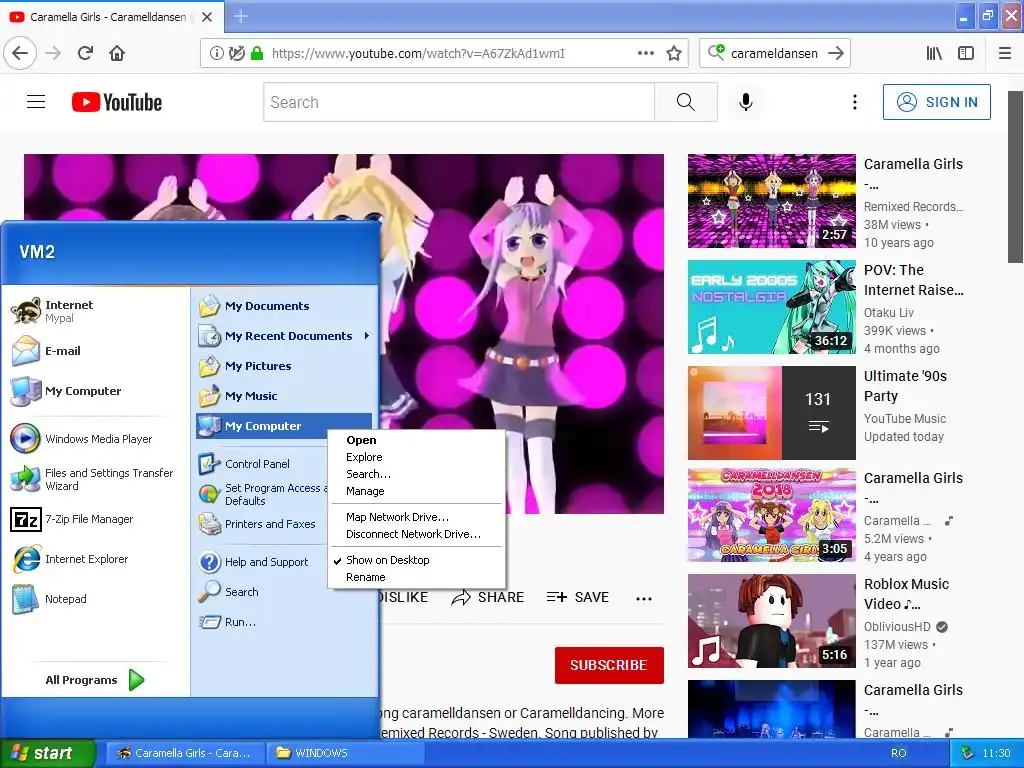Viewport: 1024px width, 768px height.
Task: Select Map Network Drive... entry
Action: 417,517
